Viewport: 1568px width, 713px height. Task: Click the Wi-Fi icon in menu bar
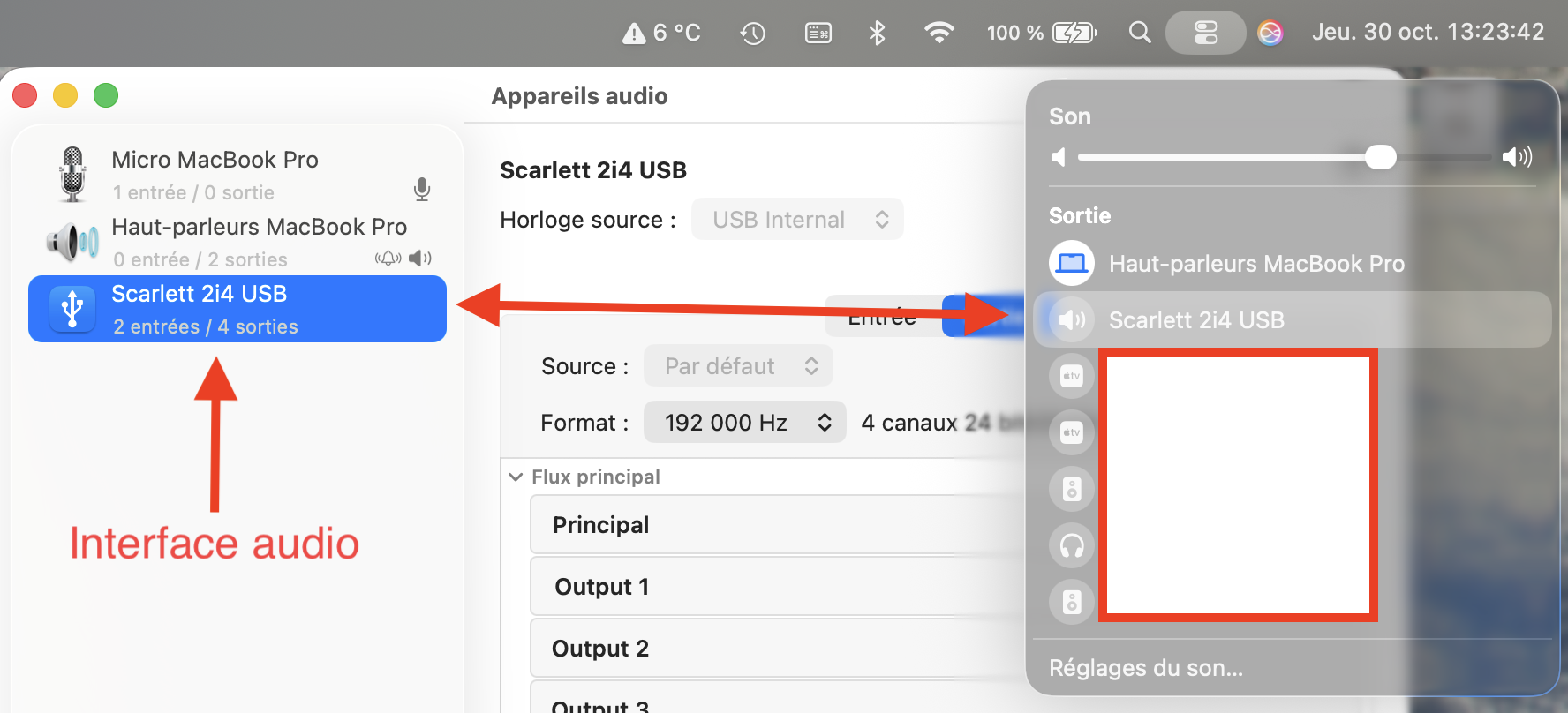[939, 34]
